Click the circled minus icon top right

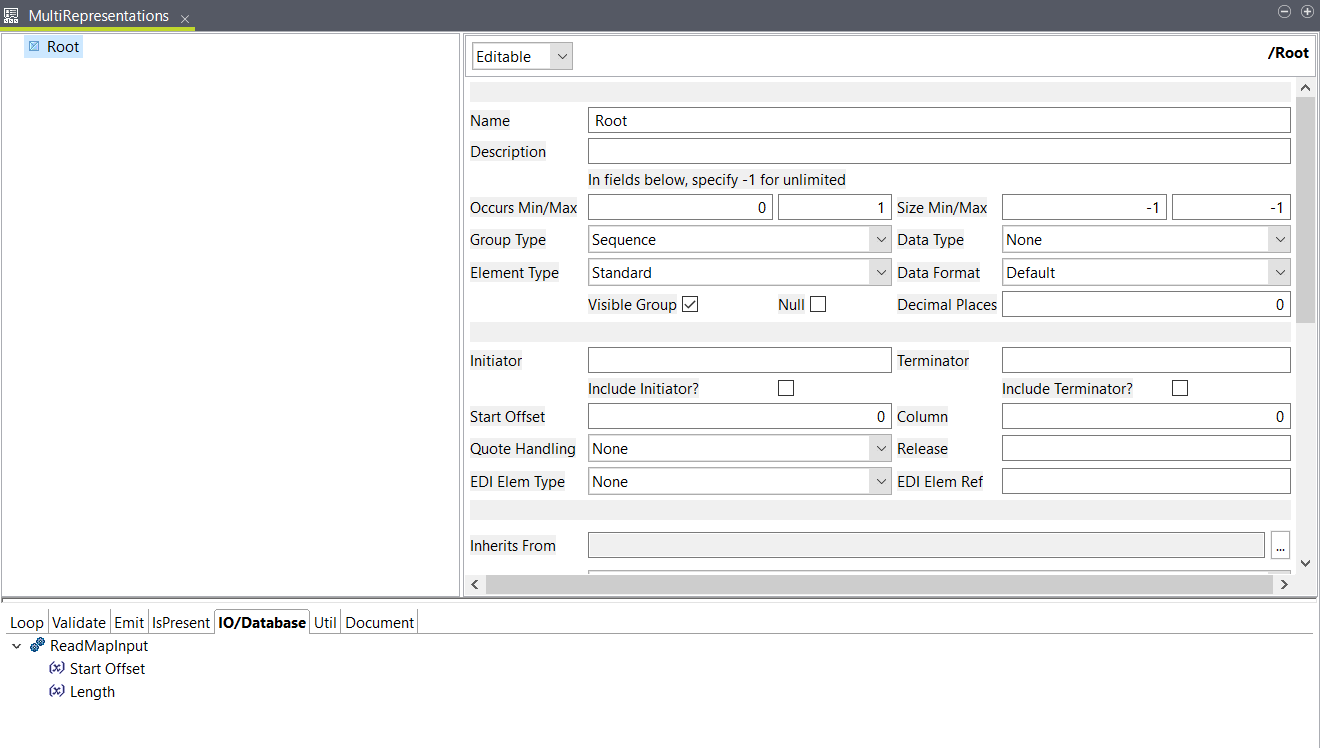pos(1283,11)
